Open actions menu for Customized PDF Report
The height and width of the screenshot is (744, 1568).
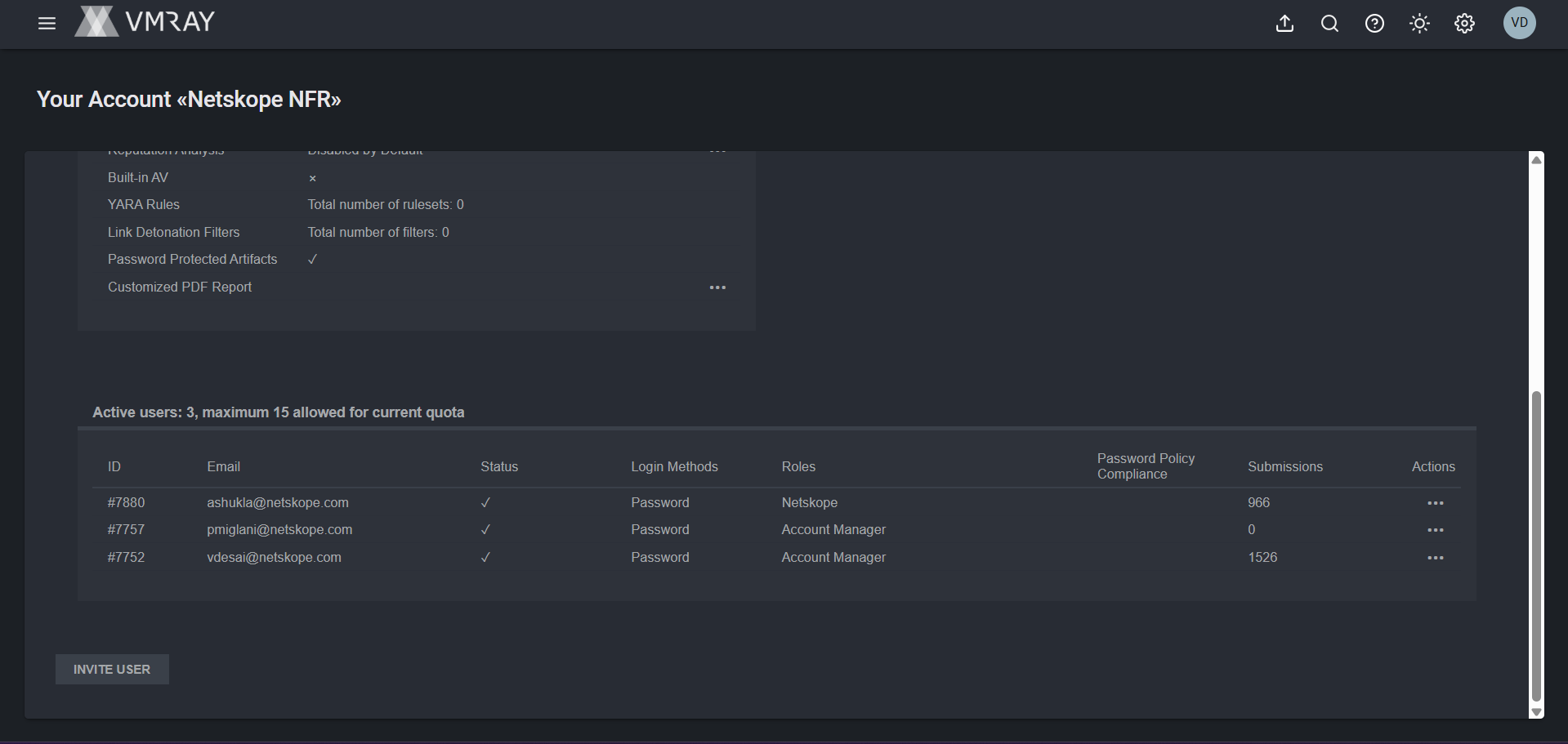click(x=717, y=287)
